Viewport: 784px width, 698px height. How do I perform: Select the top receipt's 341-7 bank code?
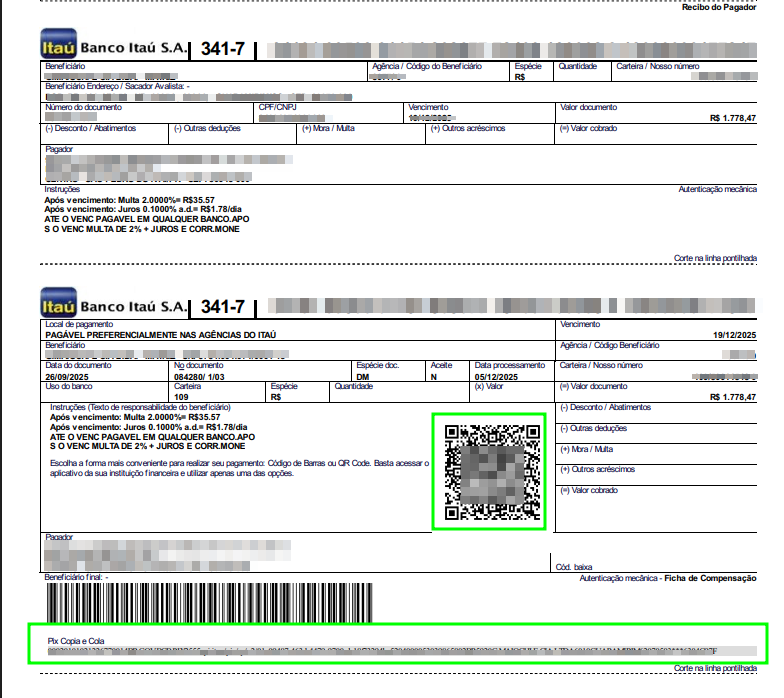pos(222,48)
